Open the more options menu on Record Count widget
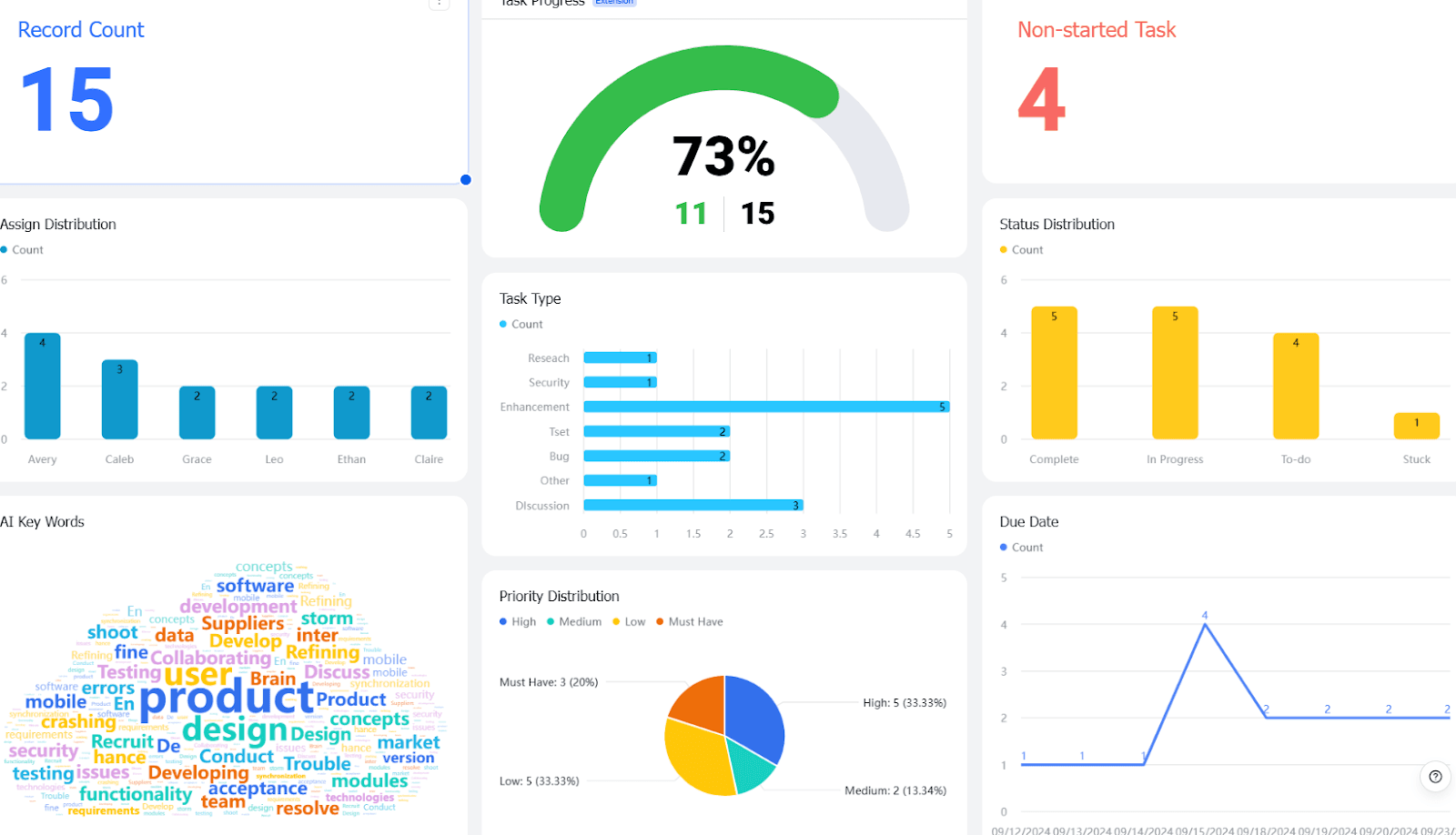The width and height of the screenshot is (1456, 835). [x=439, y=3]
